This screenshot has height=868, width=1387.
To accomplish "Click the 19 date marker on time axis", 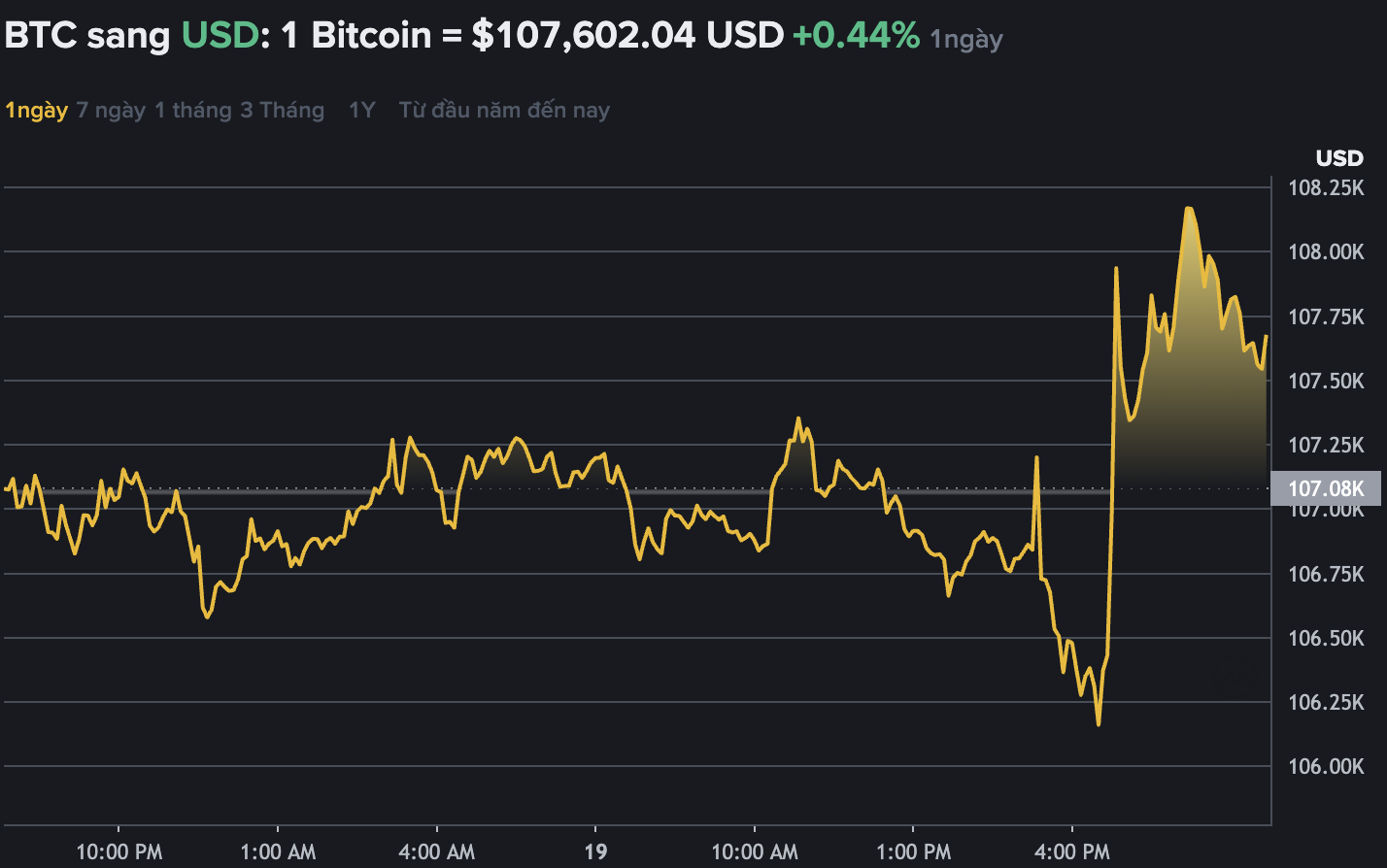I will tap(595, 852).
